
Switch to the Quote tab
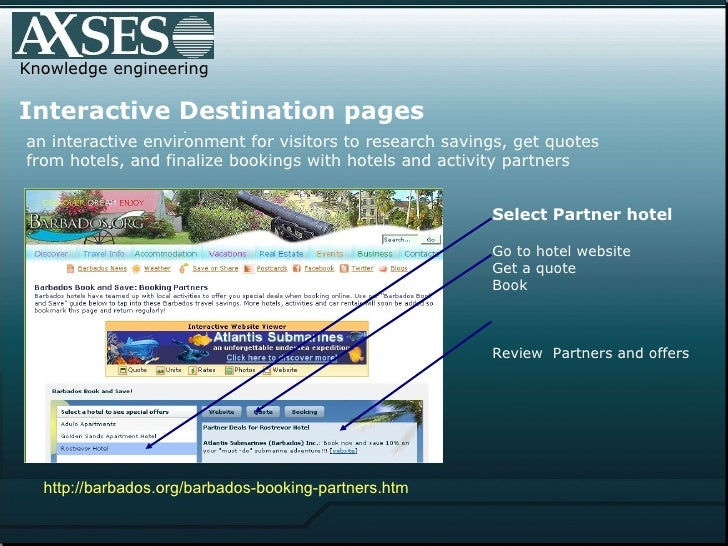coord(263,412)
